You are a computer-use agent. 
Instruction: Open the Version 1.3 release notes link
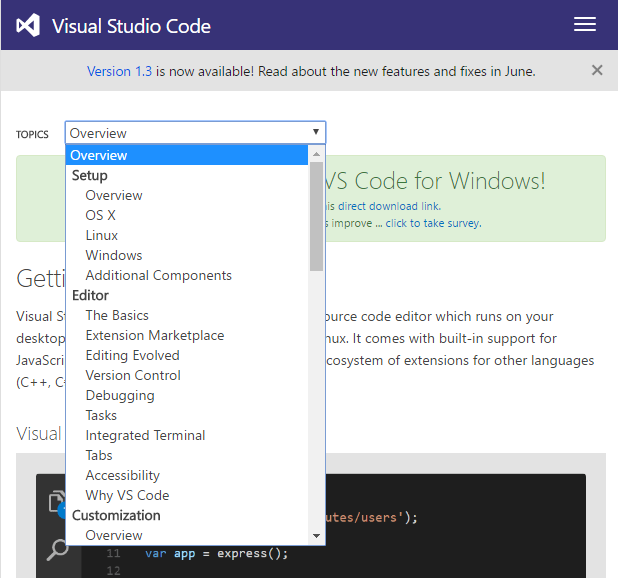tap(119, 71)
